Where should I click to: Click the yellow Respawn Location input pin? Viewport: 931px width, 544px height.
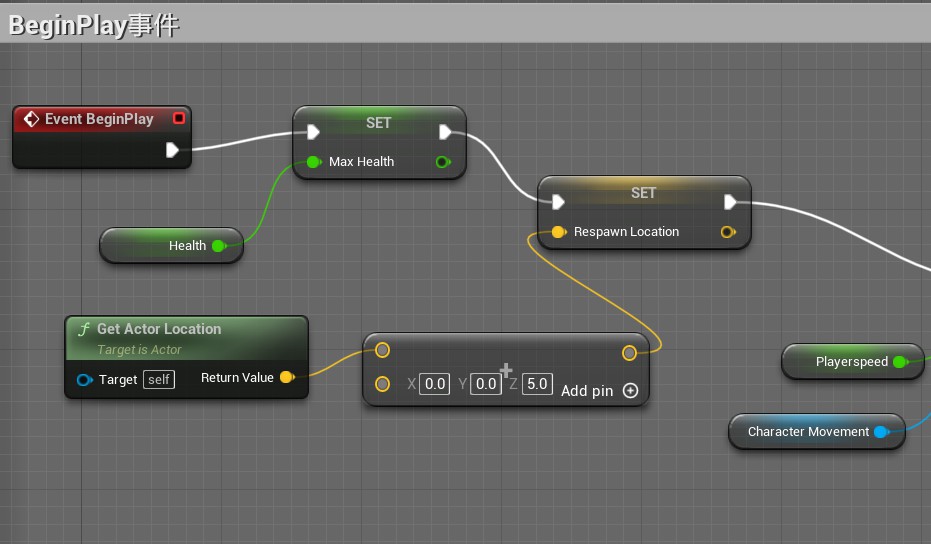[558, 232]
